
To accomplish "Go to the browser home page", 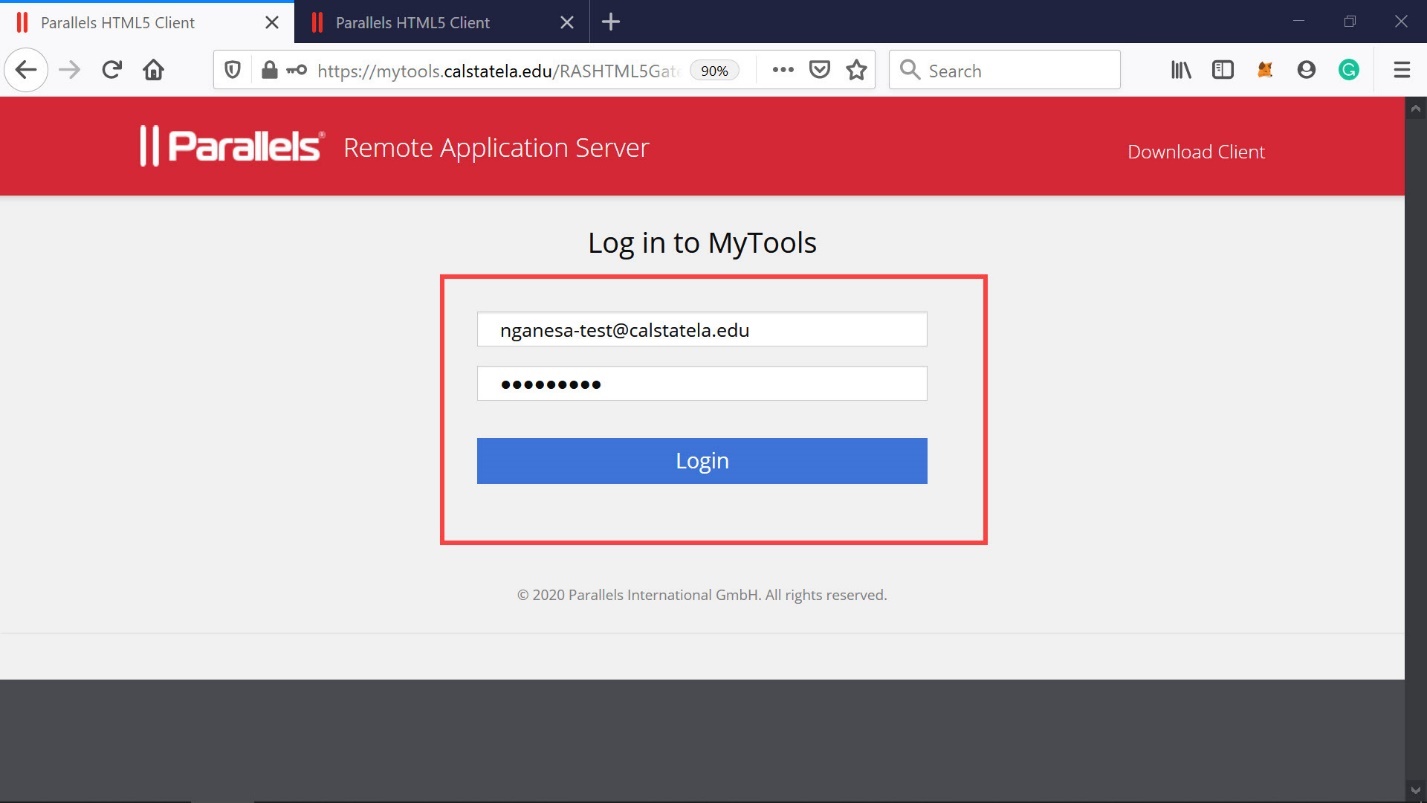I will (153, 70).
